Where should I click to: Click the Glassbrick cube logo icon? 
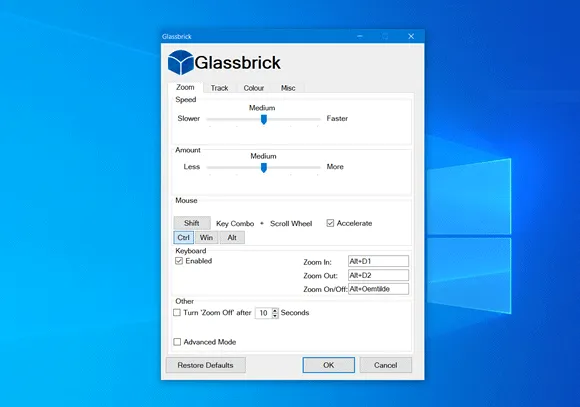pos(181,62)
